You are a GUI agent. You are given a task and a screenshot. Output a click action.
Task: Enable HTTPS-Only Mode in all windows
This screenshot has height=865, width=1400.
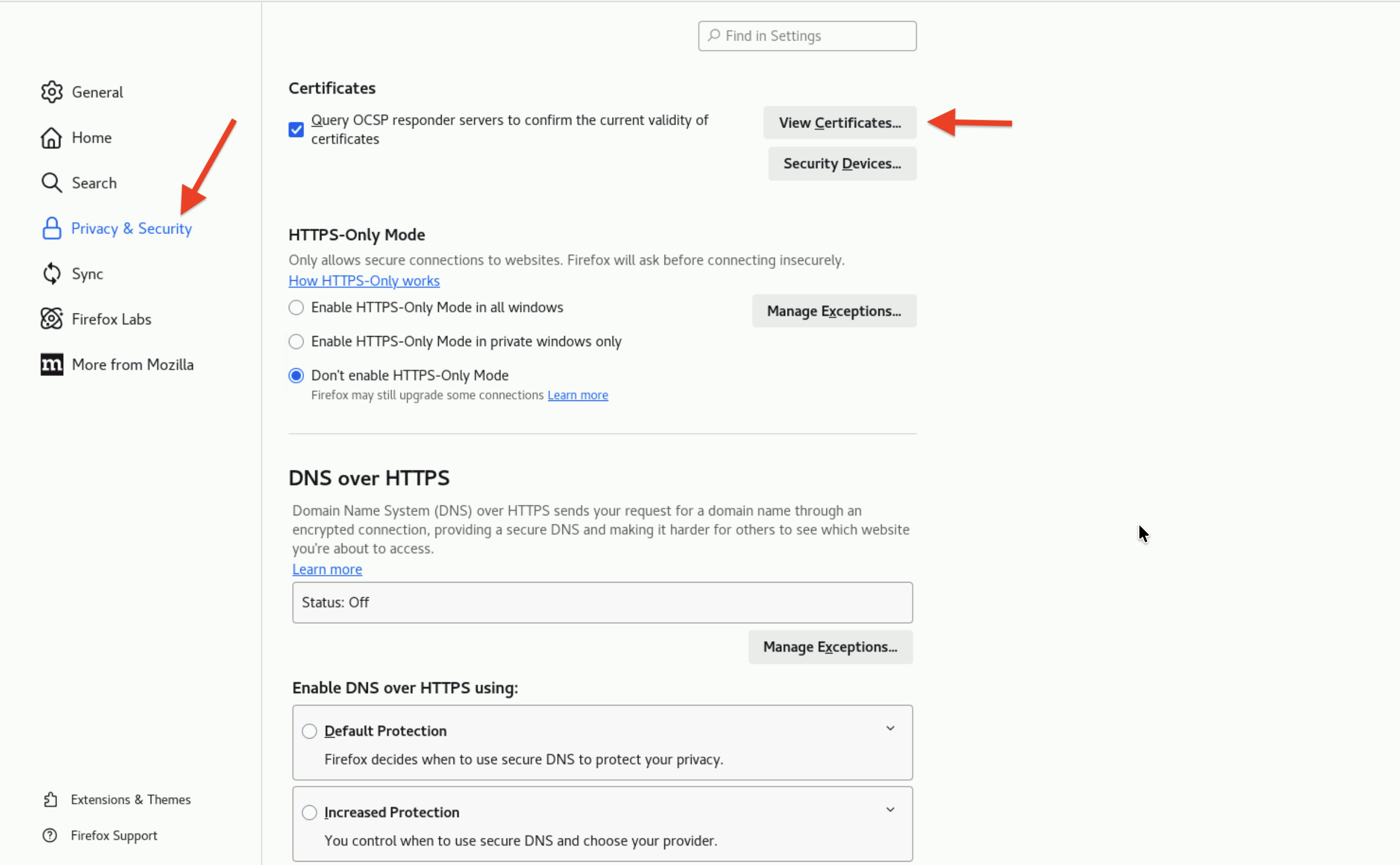point(296,308)
